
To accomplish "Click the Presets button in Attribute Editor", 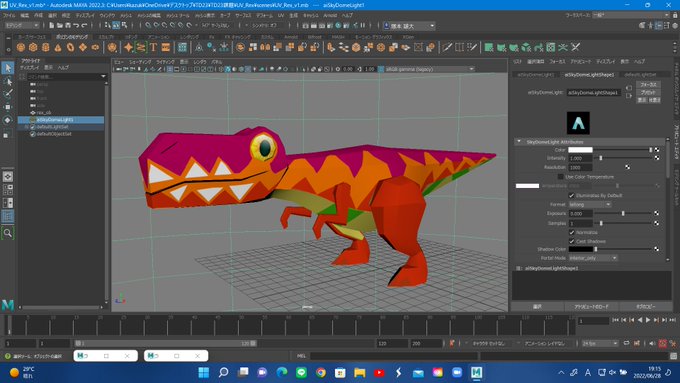I will pos(648,92).
